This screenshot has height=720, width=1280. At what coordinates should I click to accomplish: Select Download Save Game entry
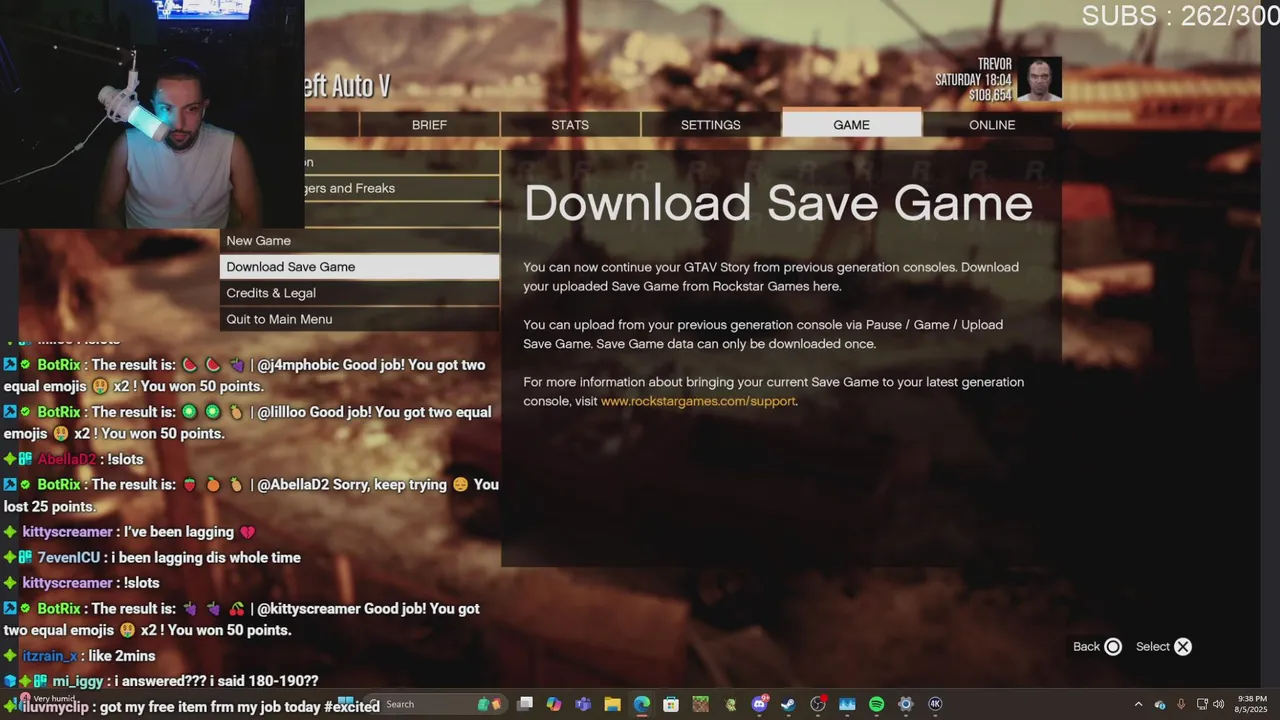click(x=360, y=267)
